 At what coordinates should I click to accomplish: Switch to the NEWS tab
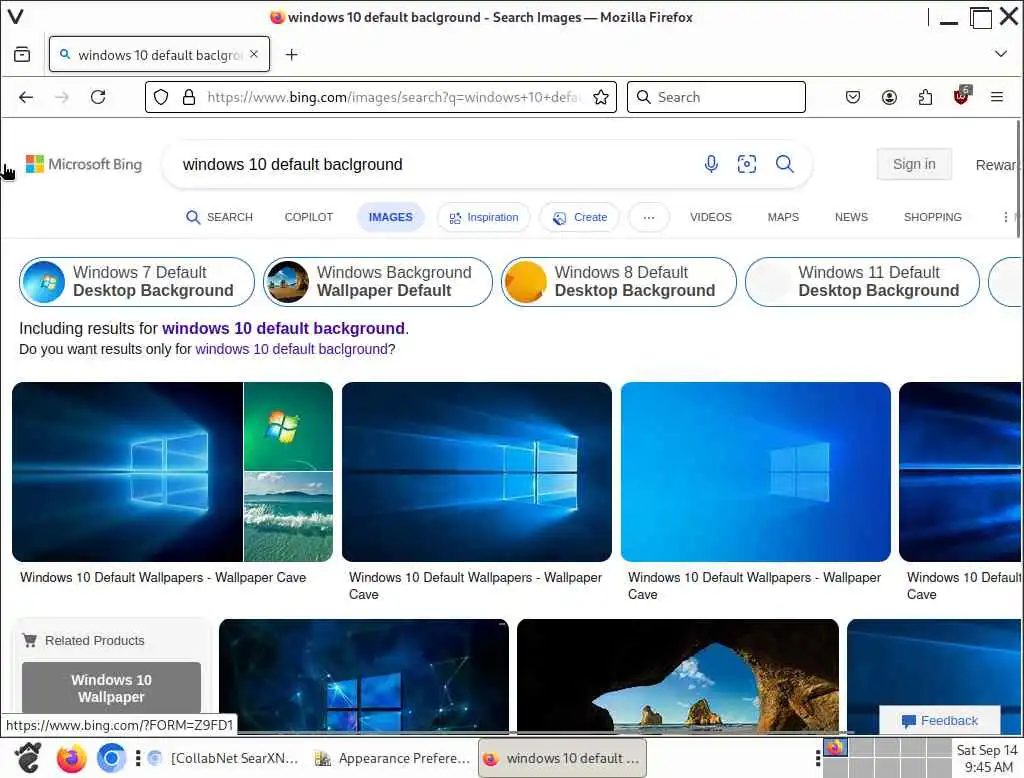click(851, 217)
